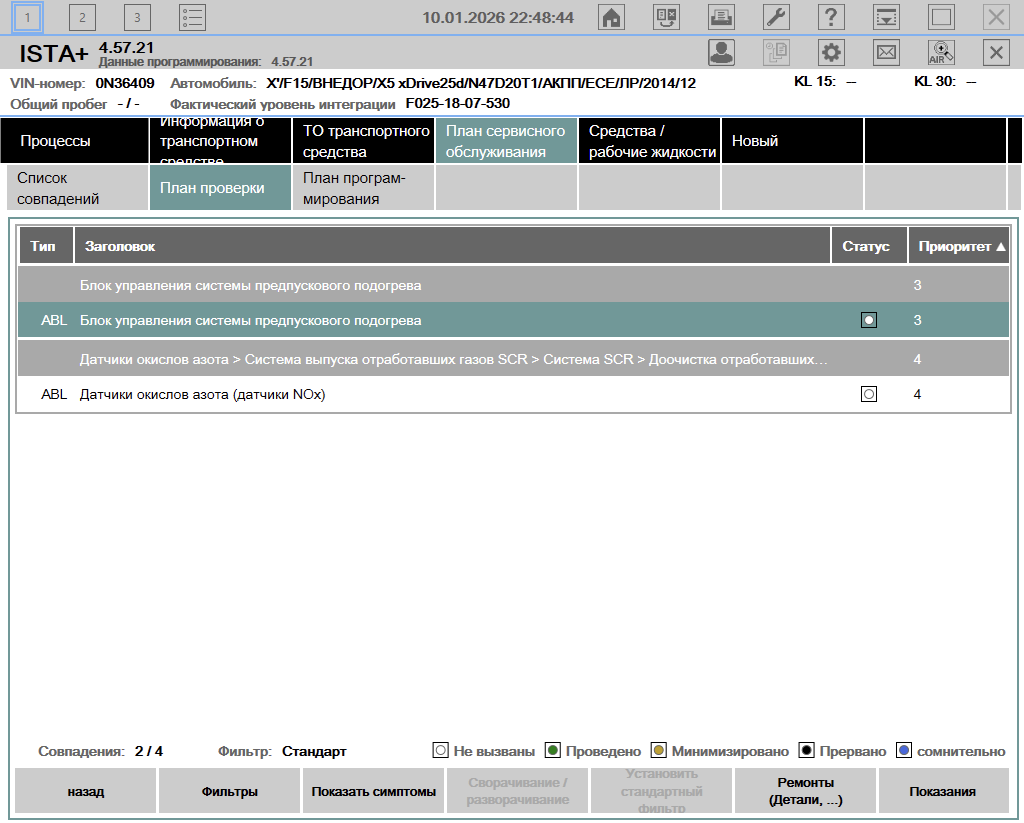Viewport: 1024px width, 823px height.
Task: Open the AIR search icon
Action: tap(941, 53)
